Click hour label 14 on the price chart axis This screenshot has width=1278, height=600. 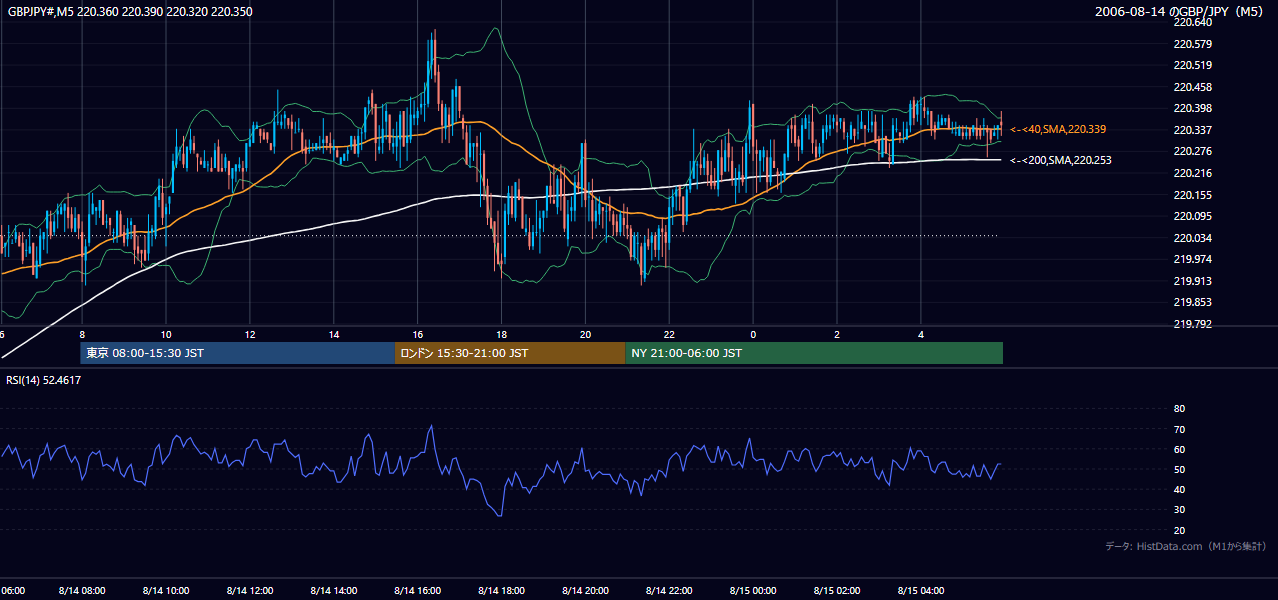coord(334,334)
